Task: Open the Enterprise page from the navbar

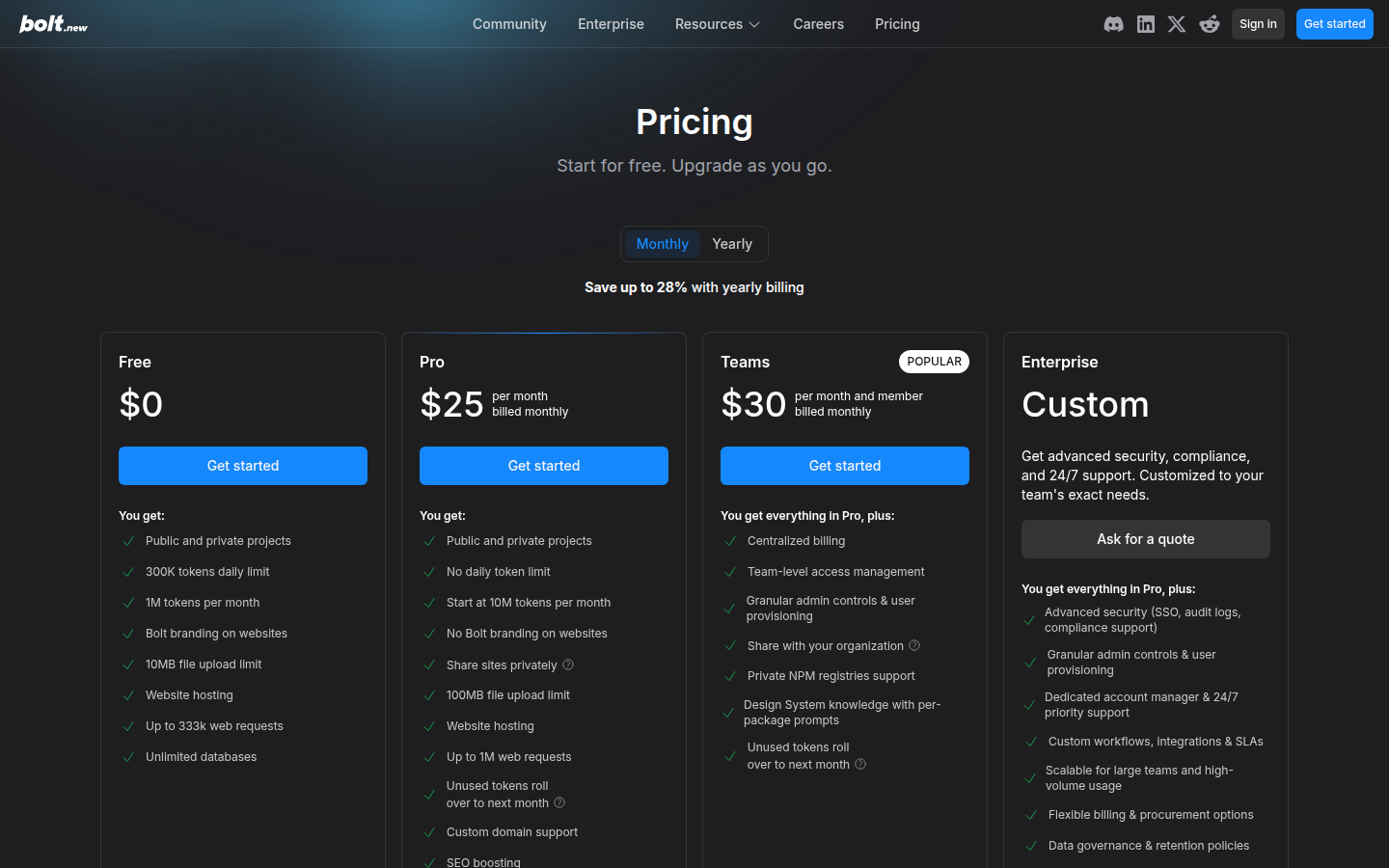Action: [x=611, y=24]
